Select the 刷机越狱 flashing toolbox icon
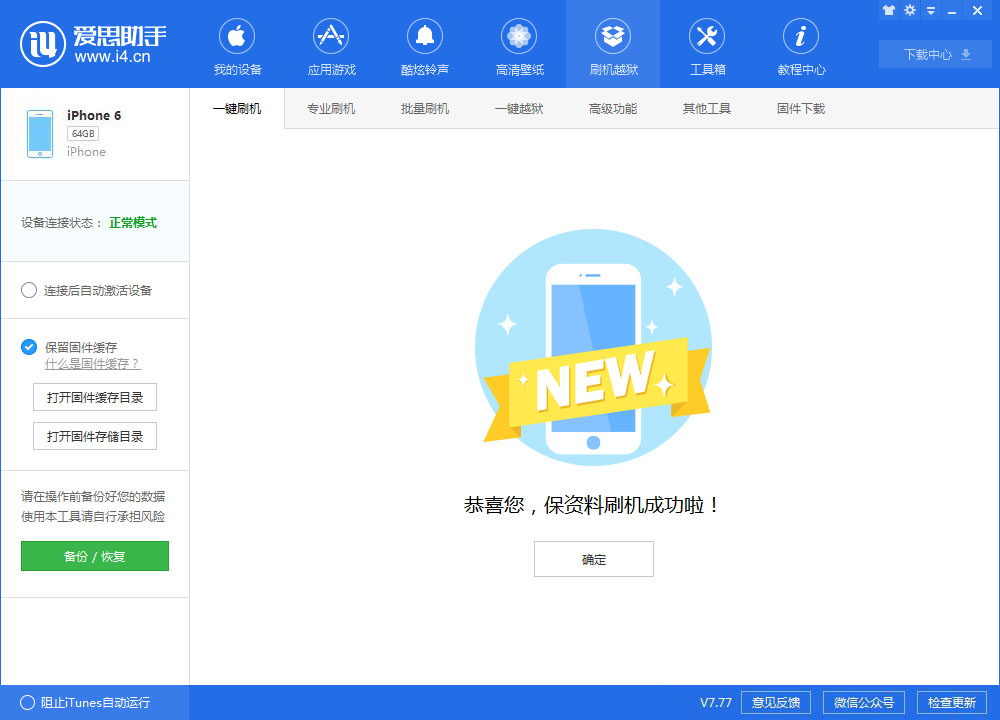 point(612,44)
